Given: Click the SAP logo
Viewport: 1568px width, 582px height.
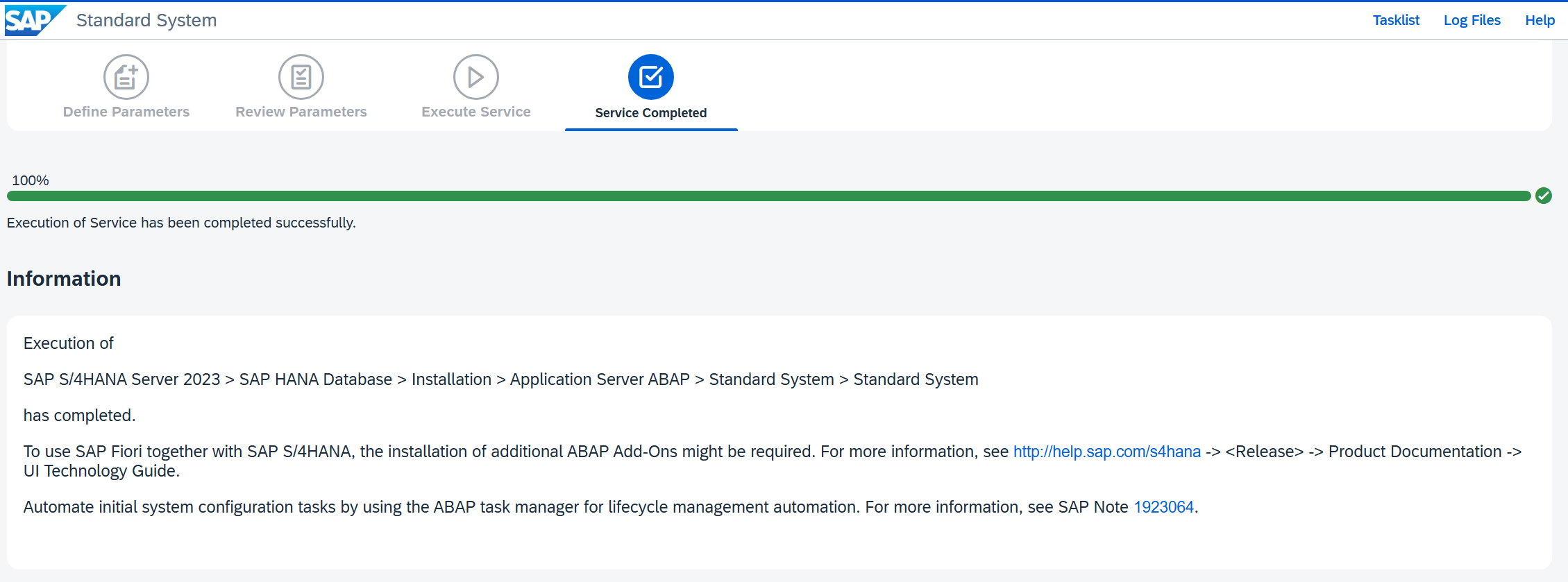Looking at the screenshot, I should pos(35,20).
